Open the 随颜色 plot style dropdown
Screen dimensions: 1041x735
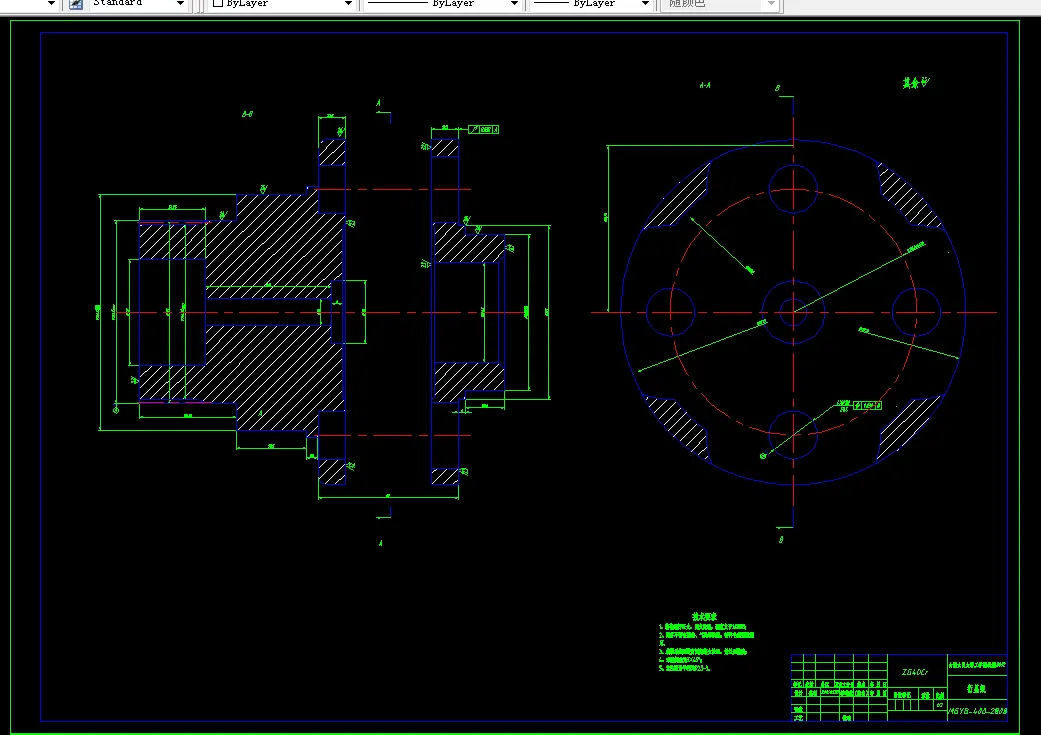click(x=771, y=3)
